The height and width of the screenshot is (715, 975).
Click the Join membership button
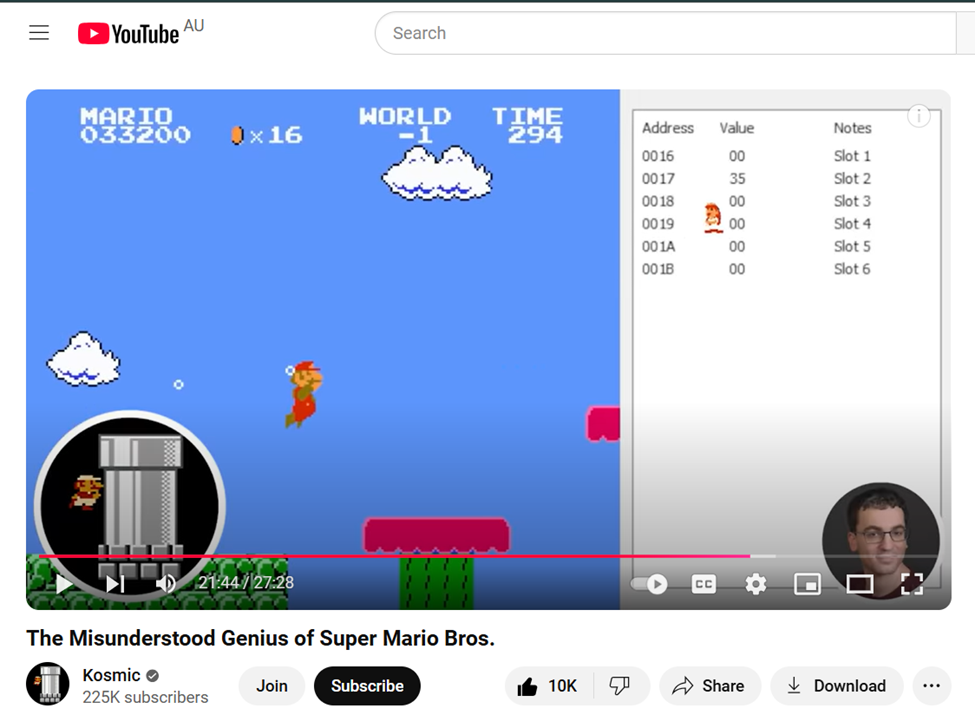tap(272, 686)
